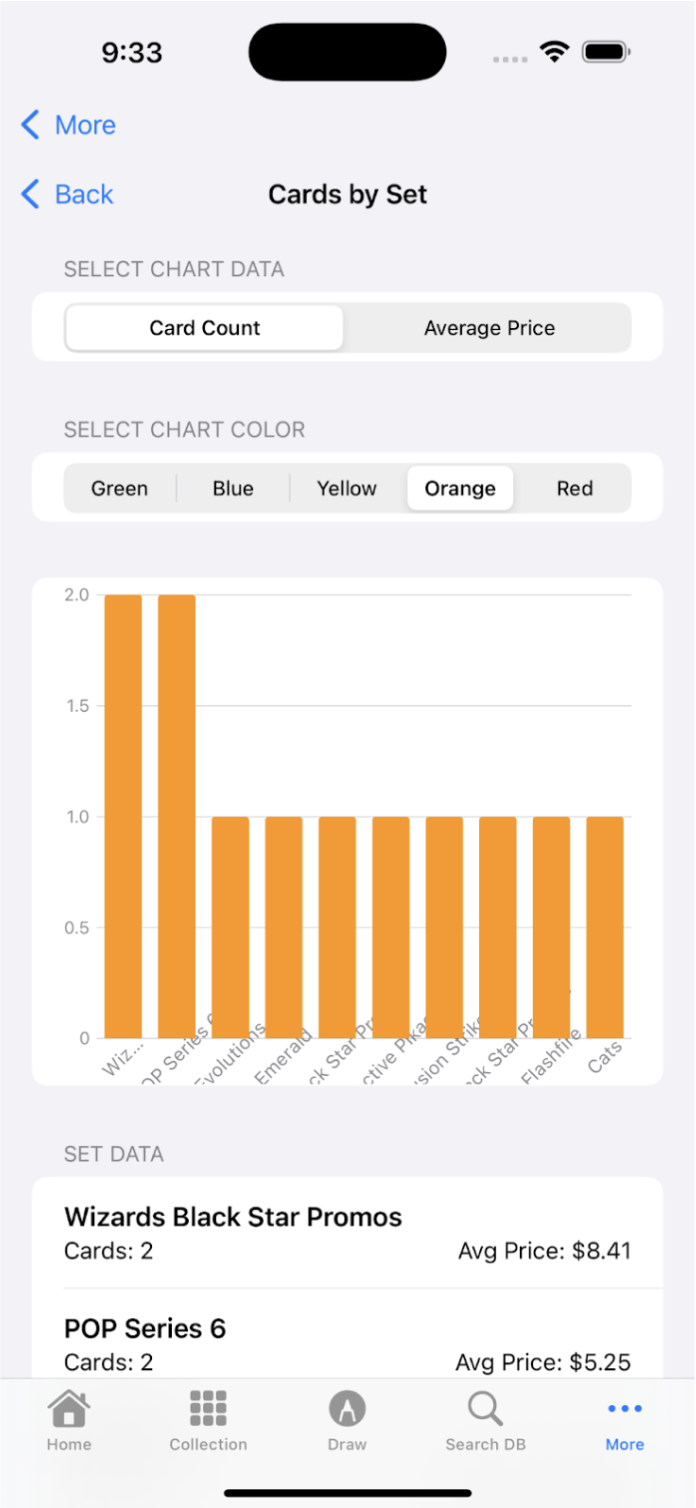Pick Yellow in the color selector

pos(346,488)
